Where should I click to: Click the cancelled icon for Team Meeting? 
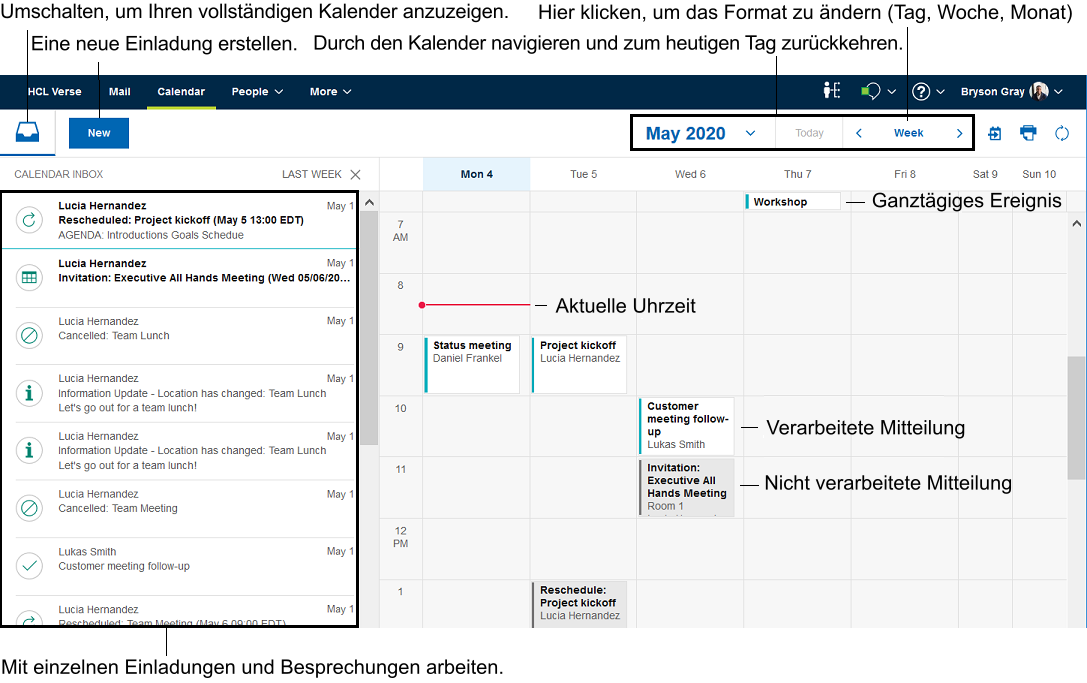click(29, 508)
